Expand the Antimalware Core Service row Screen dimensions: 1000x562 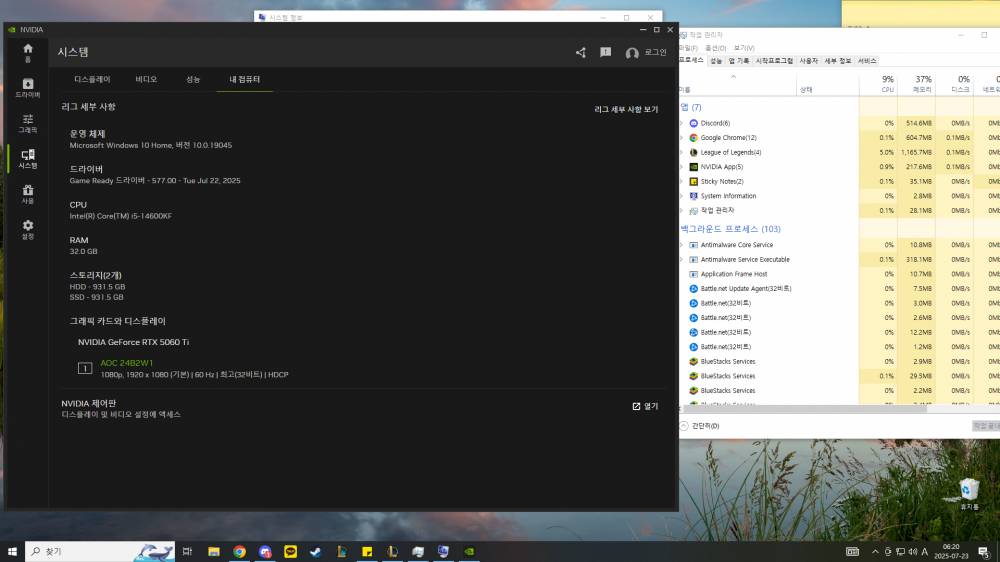coord(682,245)
